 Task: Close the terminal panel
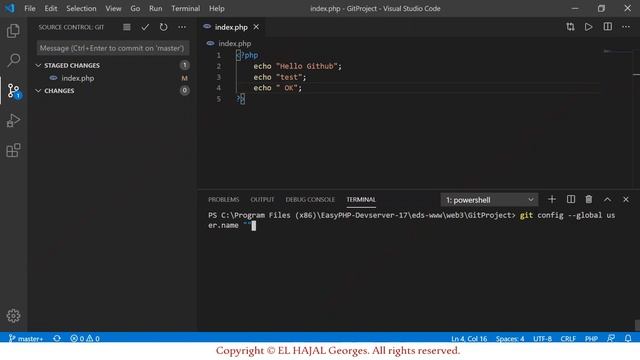pos(626,199)
